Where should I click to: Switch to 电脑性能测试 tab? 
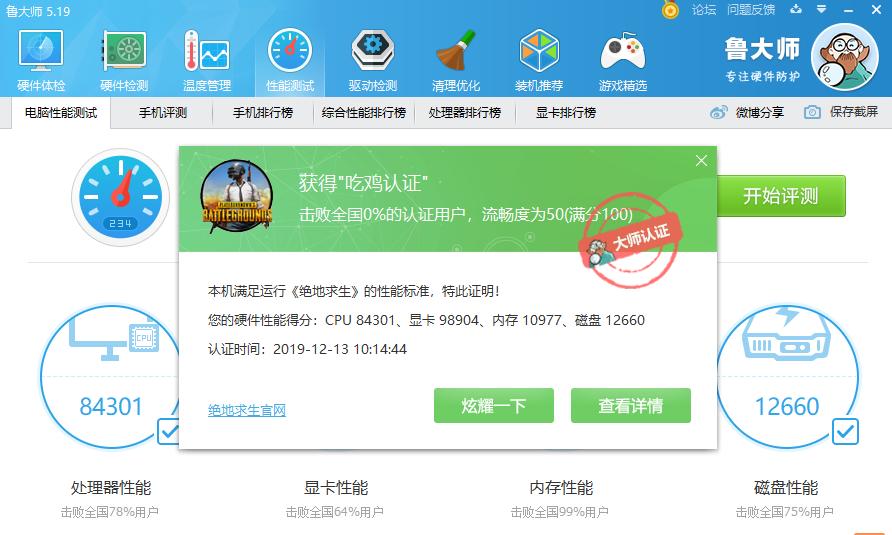[x=61, y=113]
